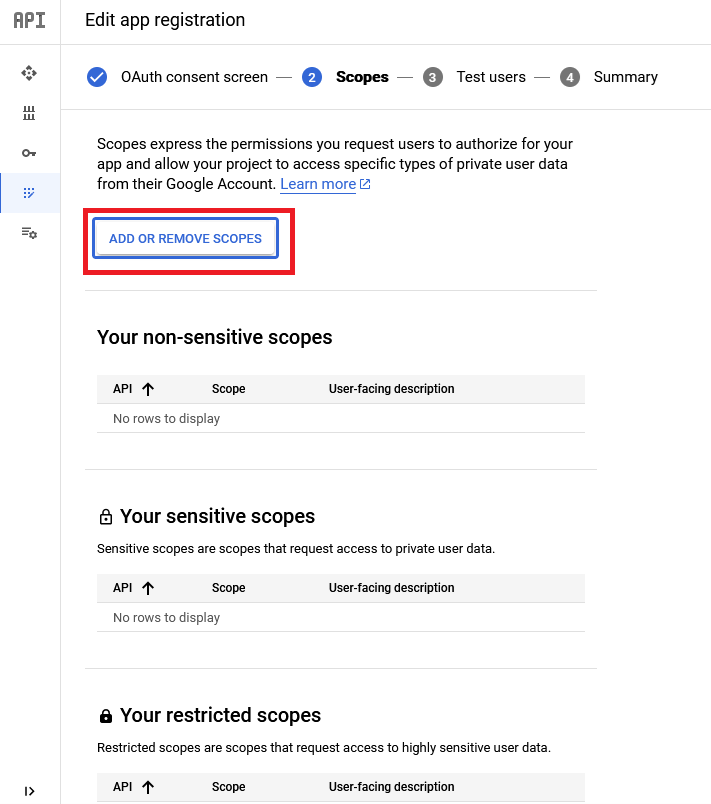Open the Library icon in sidebar

pos(29,113)
